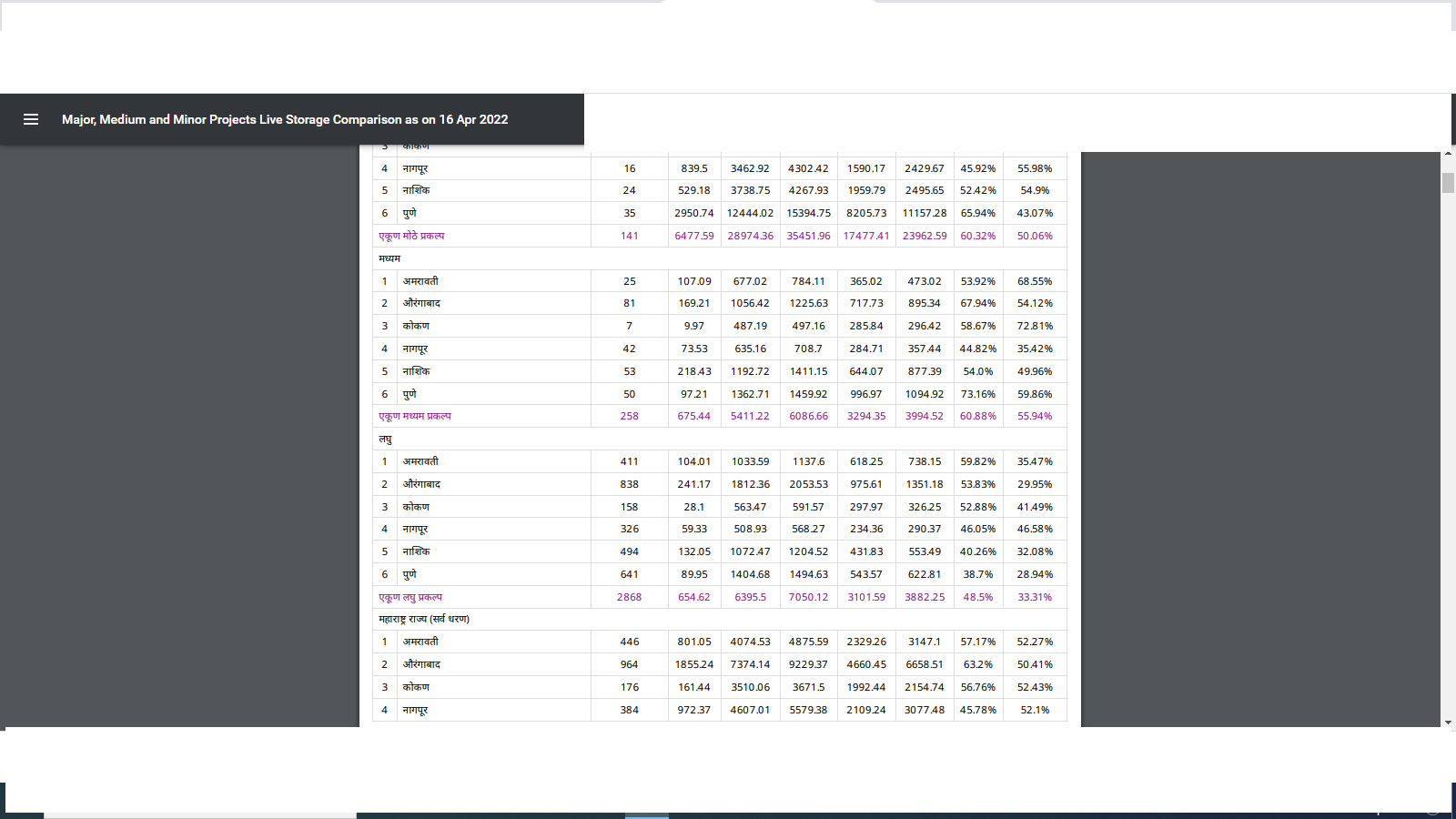This screenshot has width=1456, height=819.
Task: Select cell value 23962.59
Action: pos(924,236)
